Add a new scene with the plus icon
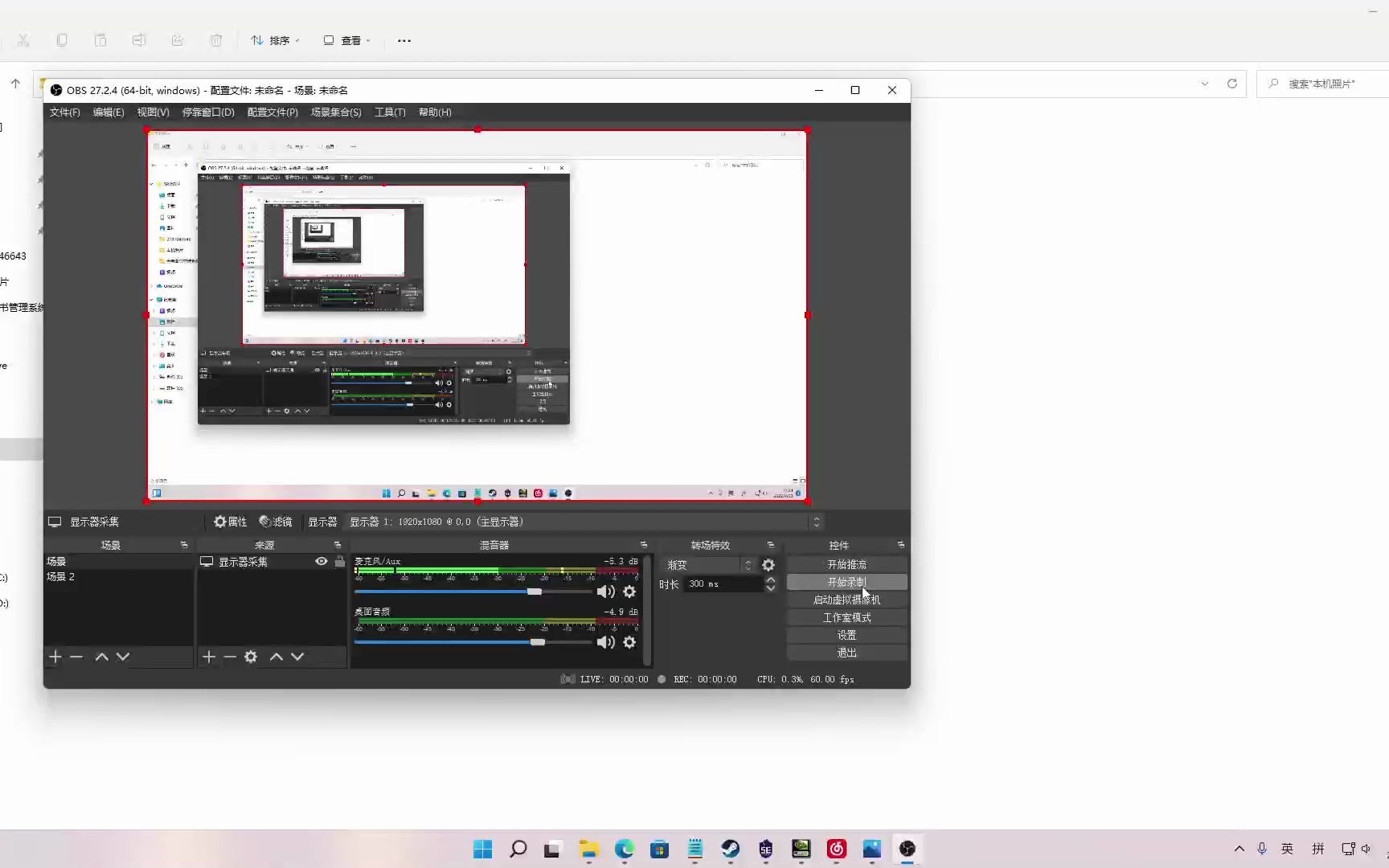This screenshot has width=1389, height=868. (x=55, y=657)
